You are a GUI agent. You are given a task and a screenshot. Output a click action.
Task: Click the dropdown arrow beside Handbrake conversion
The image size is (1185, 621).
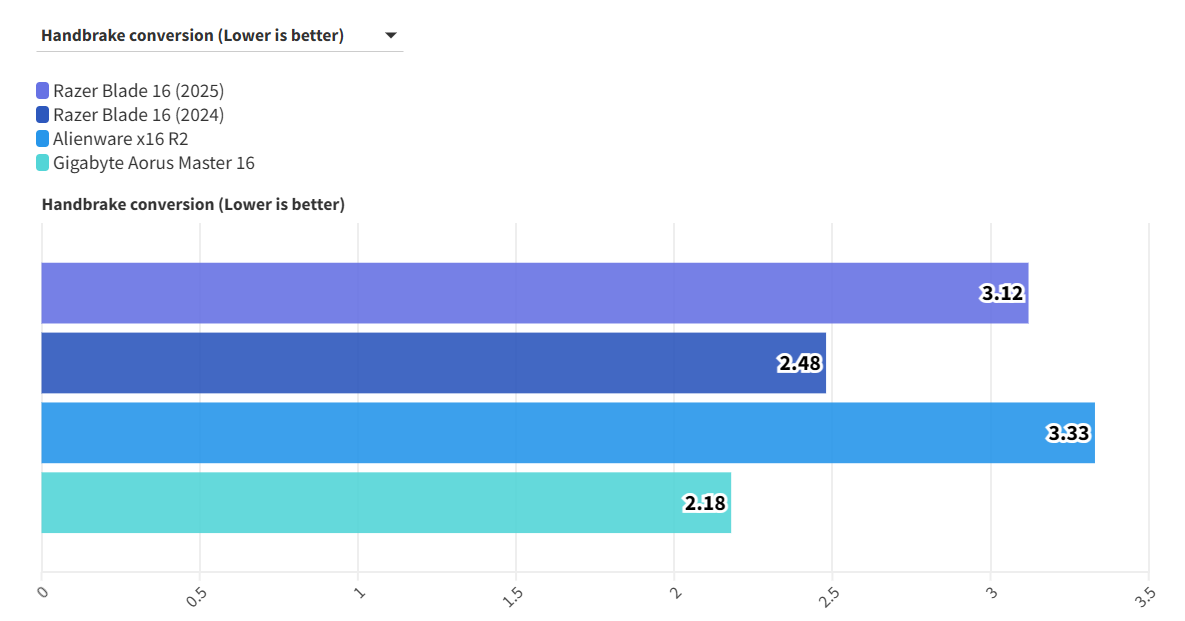click(390, 36)
